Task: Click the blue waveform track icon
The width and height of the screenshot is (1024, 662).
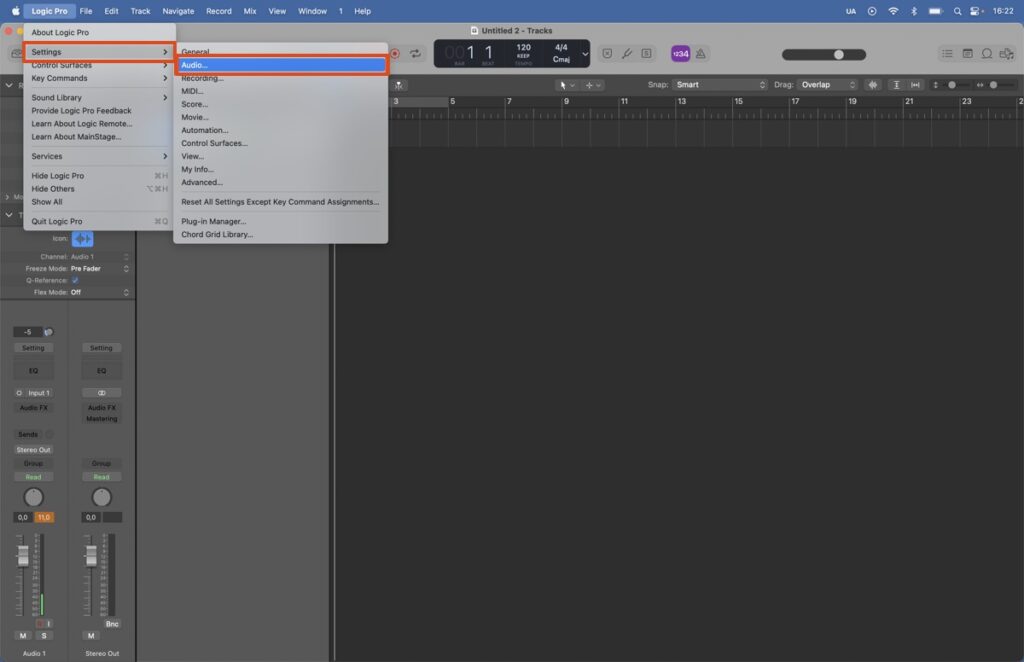Action: (x=82, y=239)
